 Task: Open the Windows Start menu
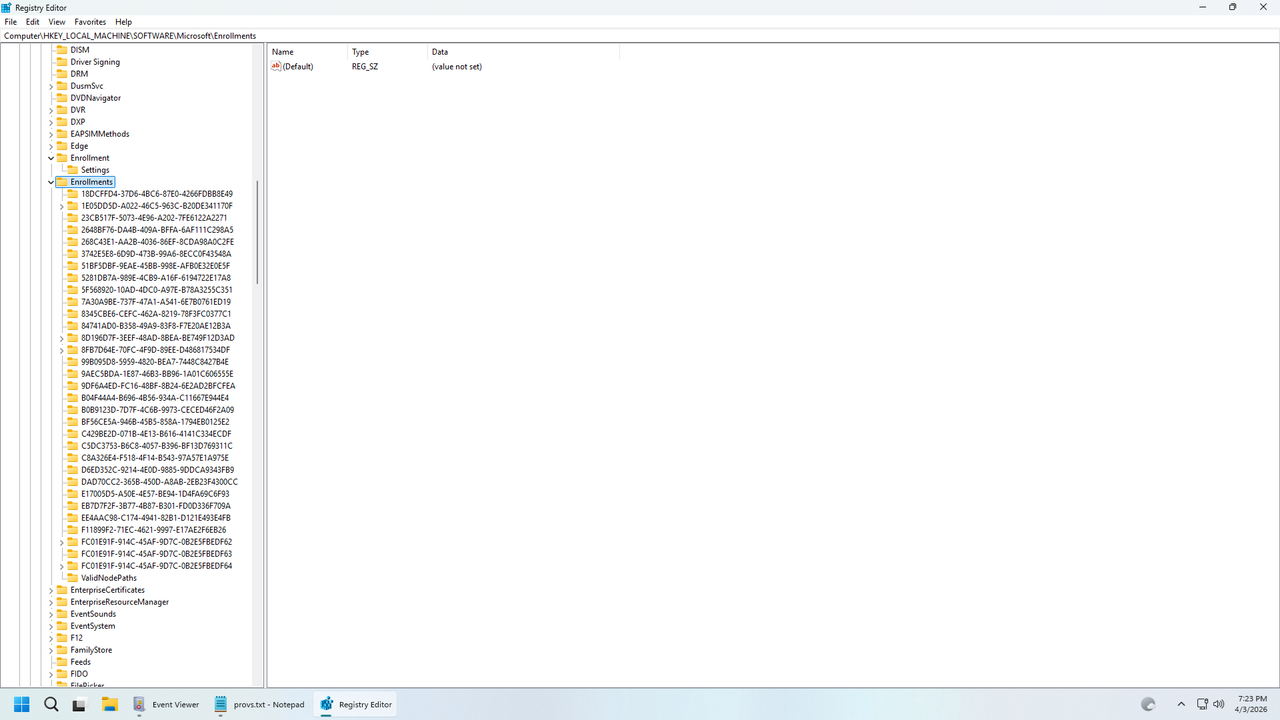pos(22,704)
